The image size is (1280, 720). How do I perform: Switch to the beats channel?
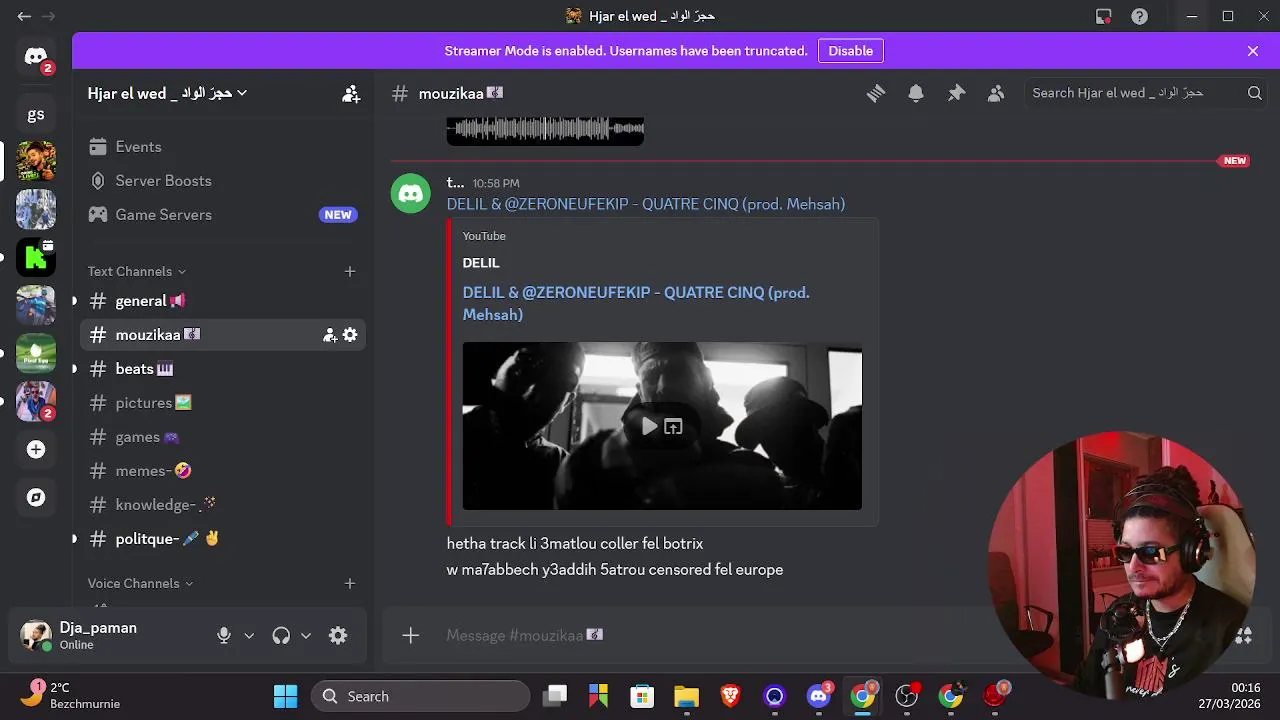(223, 369)
